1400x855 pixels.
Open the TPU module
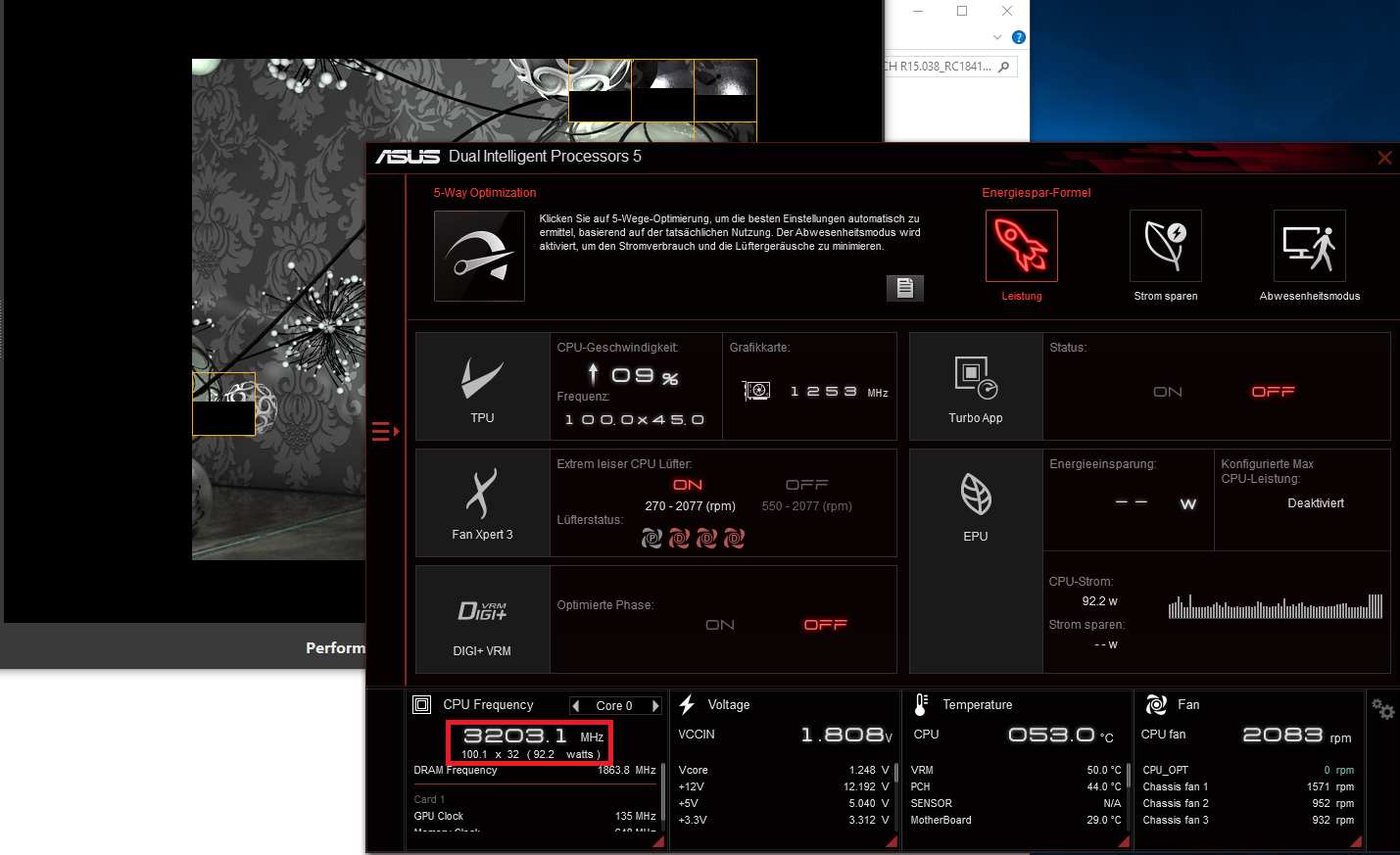tap(483, 387)
